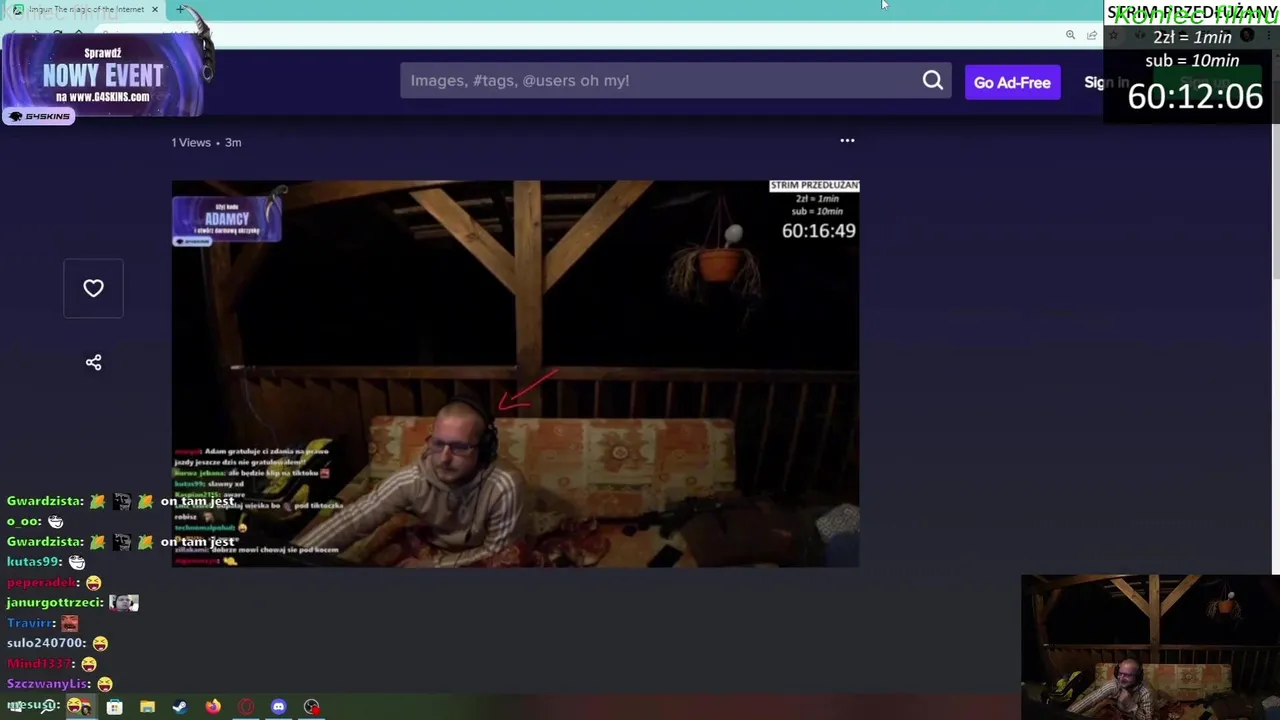The width and height of the screenshot is (1280, 720).
Task: Click the uploaded stream screenshot image
Action: (516, 374)
